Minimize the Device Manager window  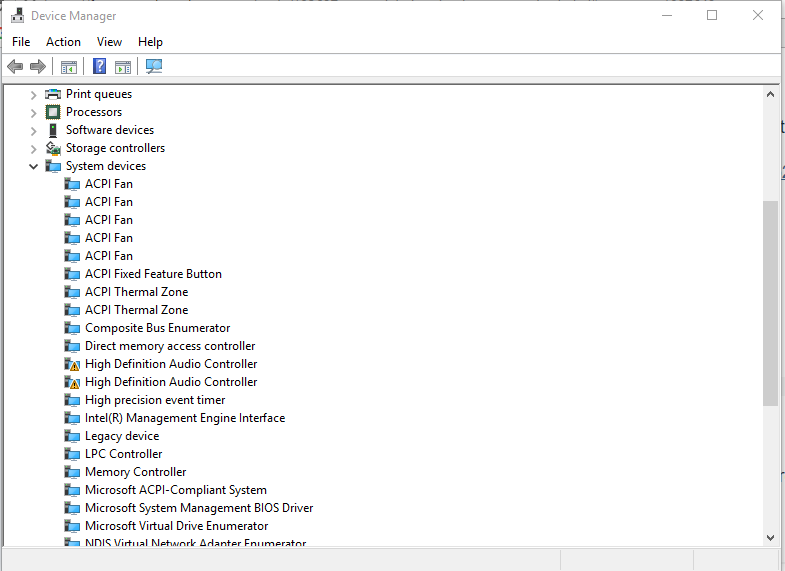pos(667,16)
